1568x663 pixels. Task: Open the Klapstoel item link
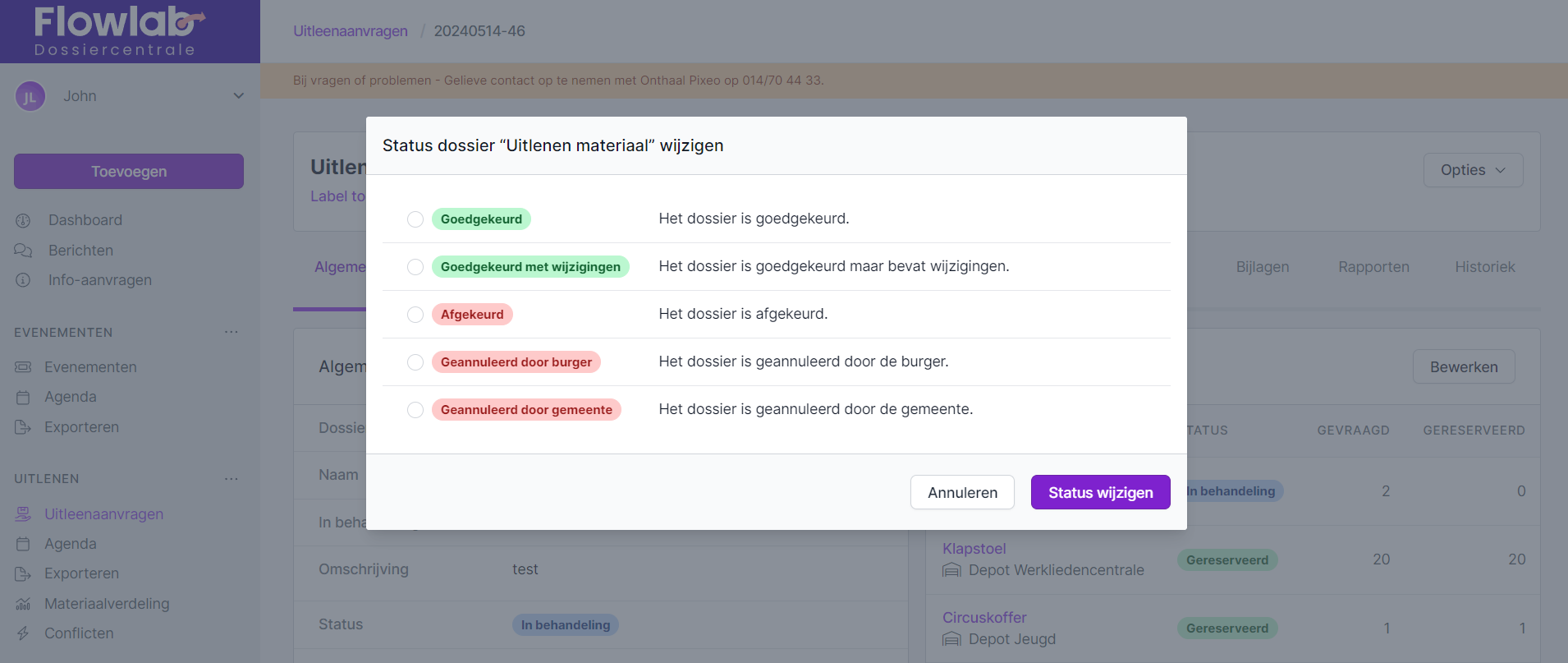click(x=974, y=549)
